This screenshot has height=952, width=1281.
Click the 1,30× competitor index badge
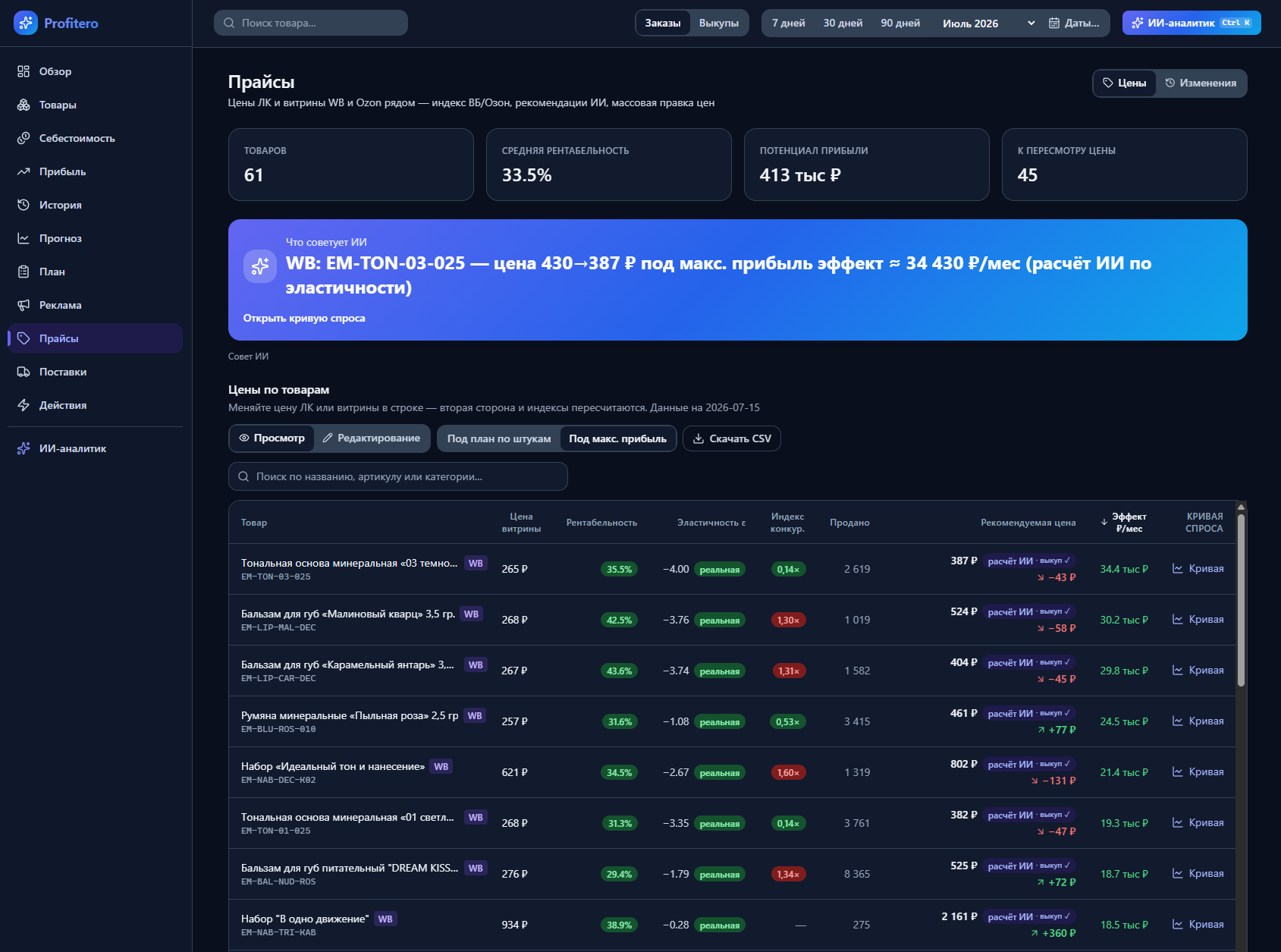coord(788,621)
